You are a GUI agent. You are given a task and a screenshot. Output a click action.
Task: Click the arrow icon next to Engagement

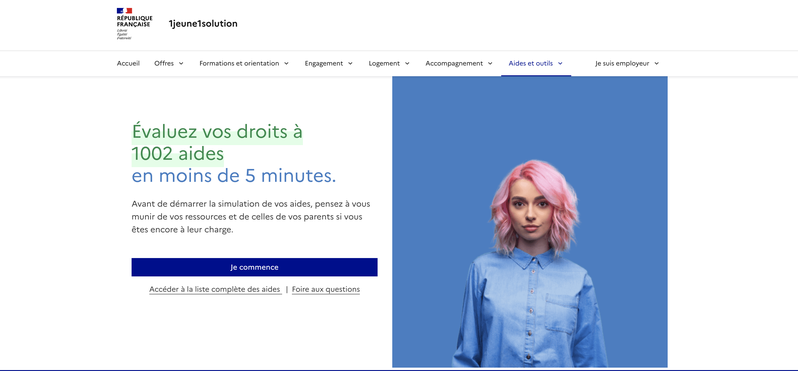click(x=350, y=64)
